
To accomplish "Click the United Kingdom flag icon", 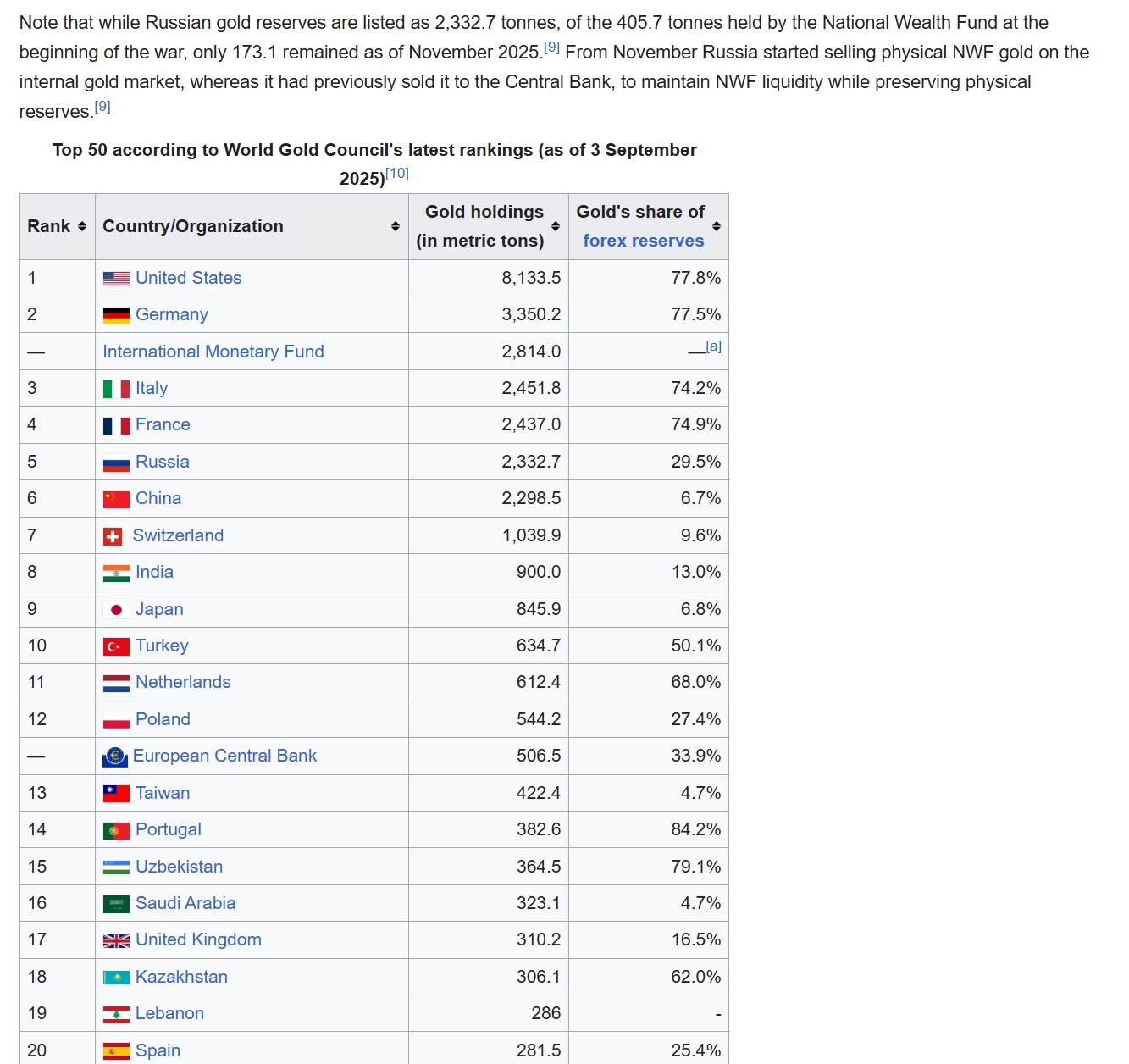I will click(x=116, y=940).
